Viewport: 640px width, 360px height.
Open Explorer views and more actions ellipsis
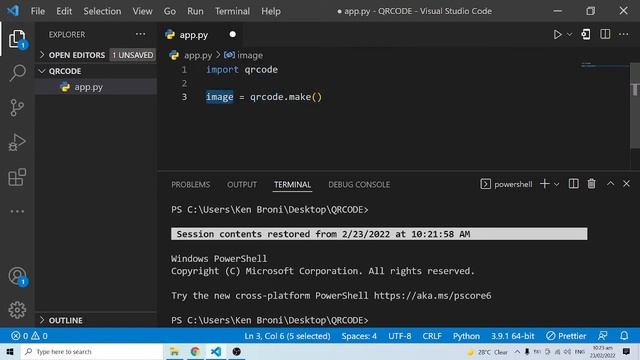click(x=140, y=34)
